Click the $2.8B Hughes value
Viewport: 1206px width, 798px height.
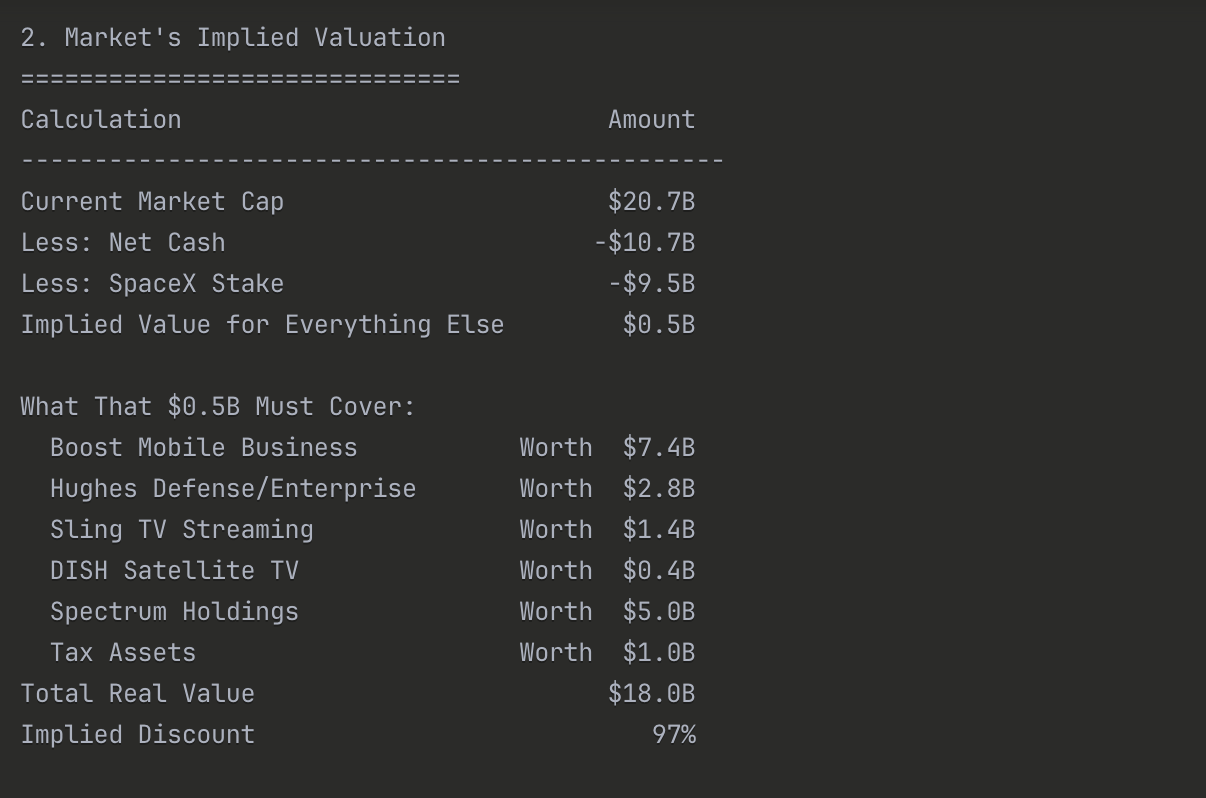coord(659,489)
